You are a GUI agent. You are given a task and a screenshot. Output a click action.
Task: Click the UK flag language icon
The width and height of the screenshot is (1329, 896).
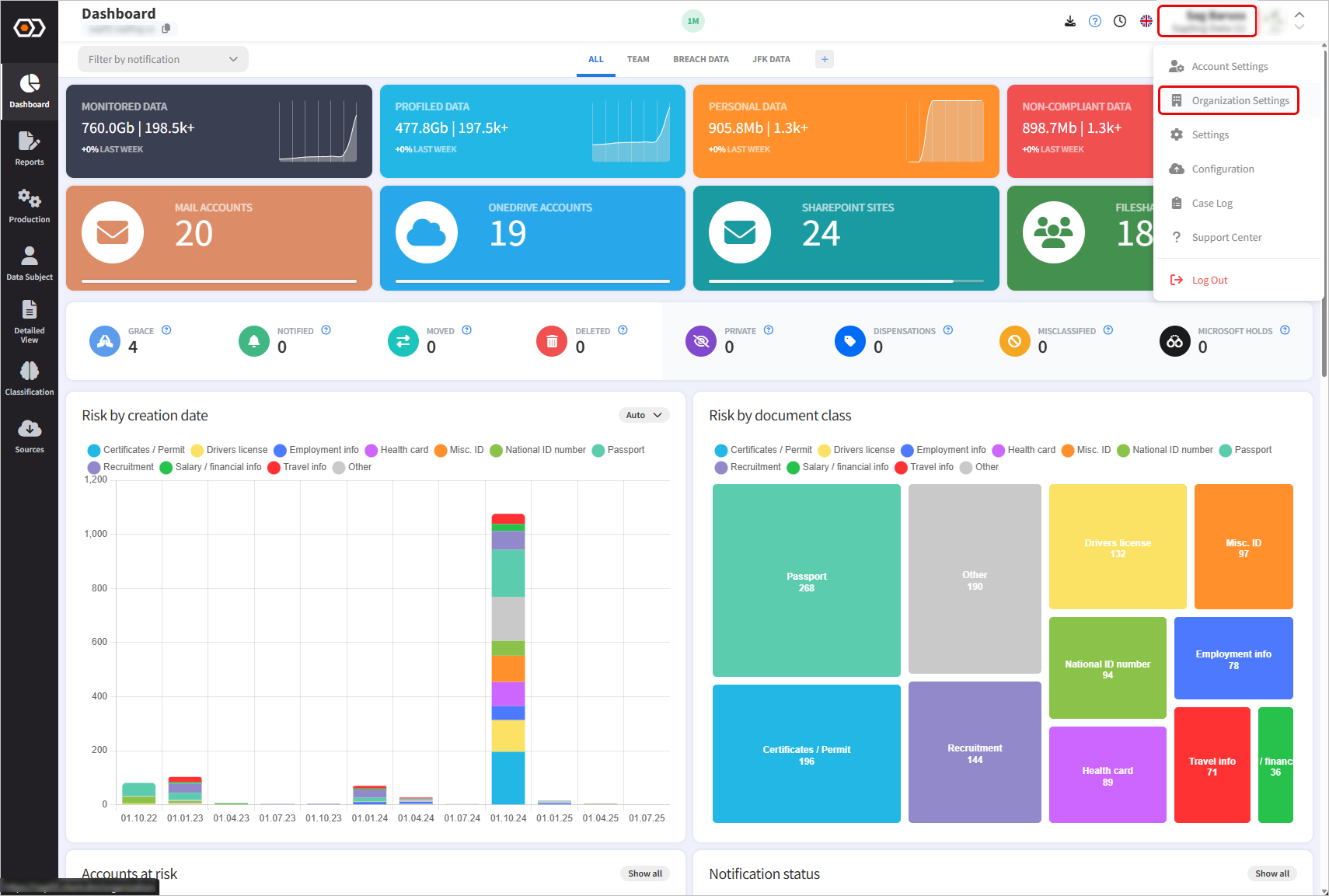point(1146,21)
